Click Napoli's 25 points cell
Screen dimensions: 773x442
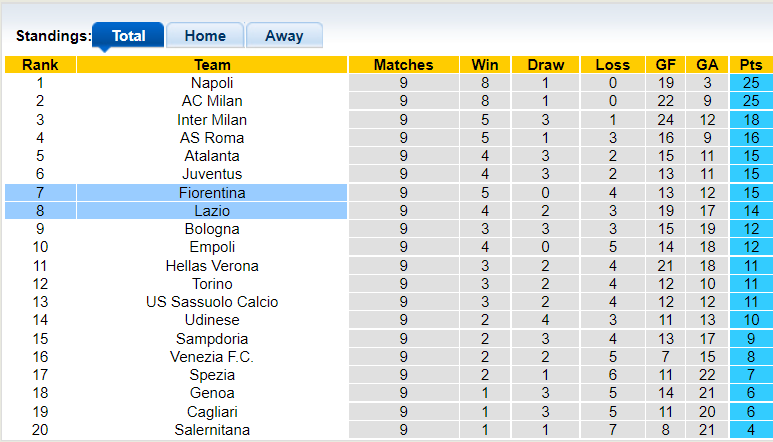(750, 83)
